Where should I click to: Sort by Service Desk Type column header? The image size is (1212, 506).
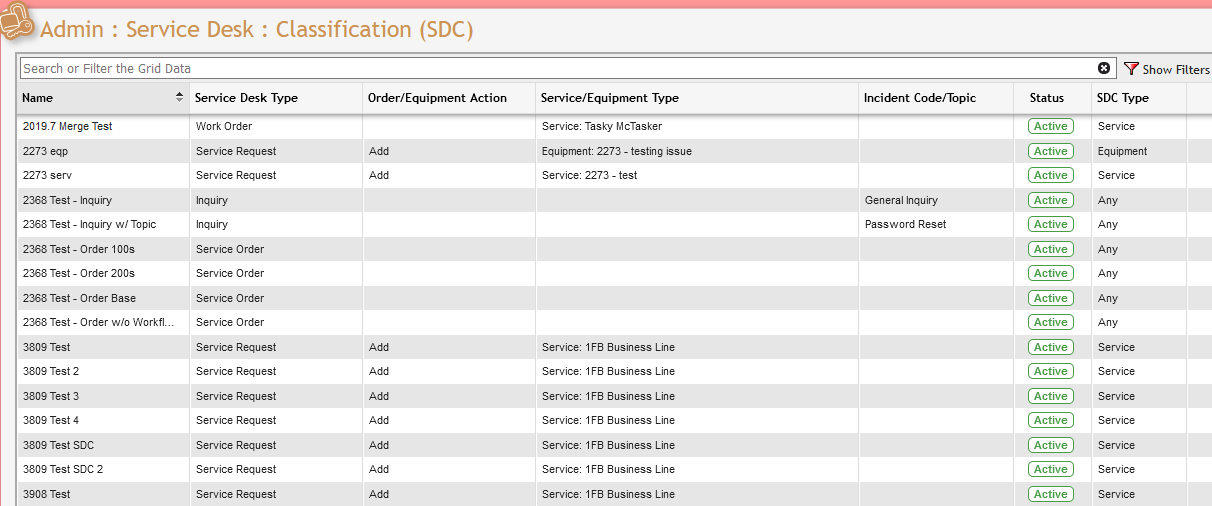pos(246,98)
